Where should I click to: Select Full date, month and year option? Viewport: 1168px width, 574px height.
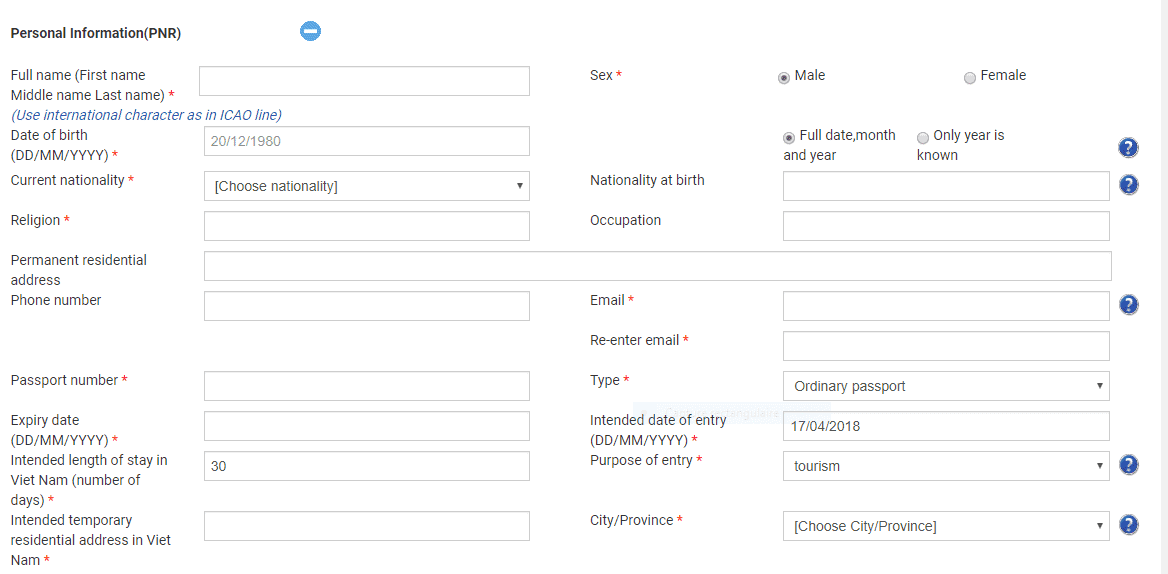pos(788,138)
